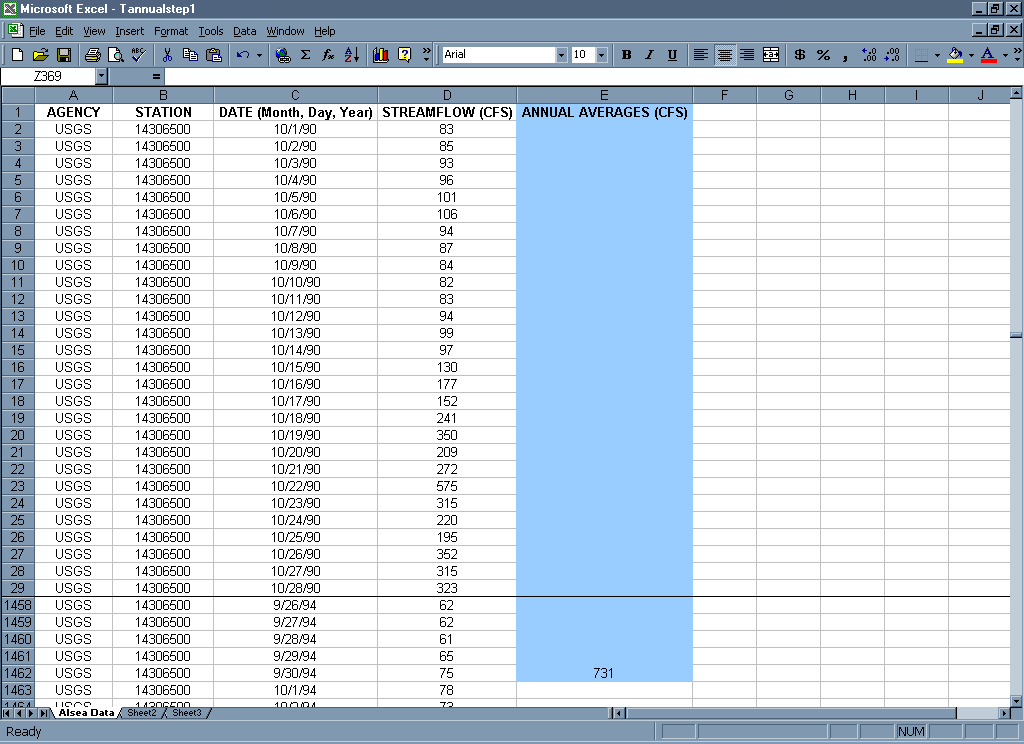Open the Name Box dropdown arrow
The height and width of the screenshot is (744, 1024).
point(101,76)
